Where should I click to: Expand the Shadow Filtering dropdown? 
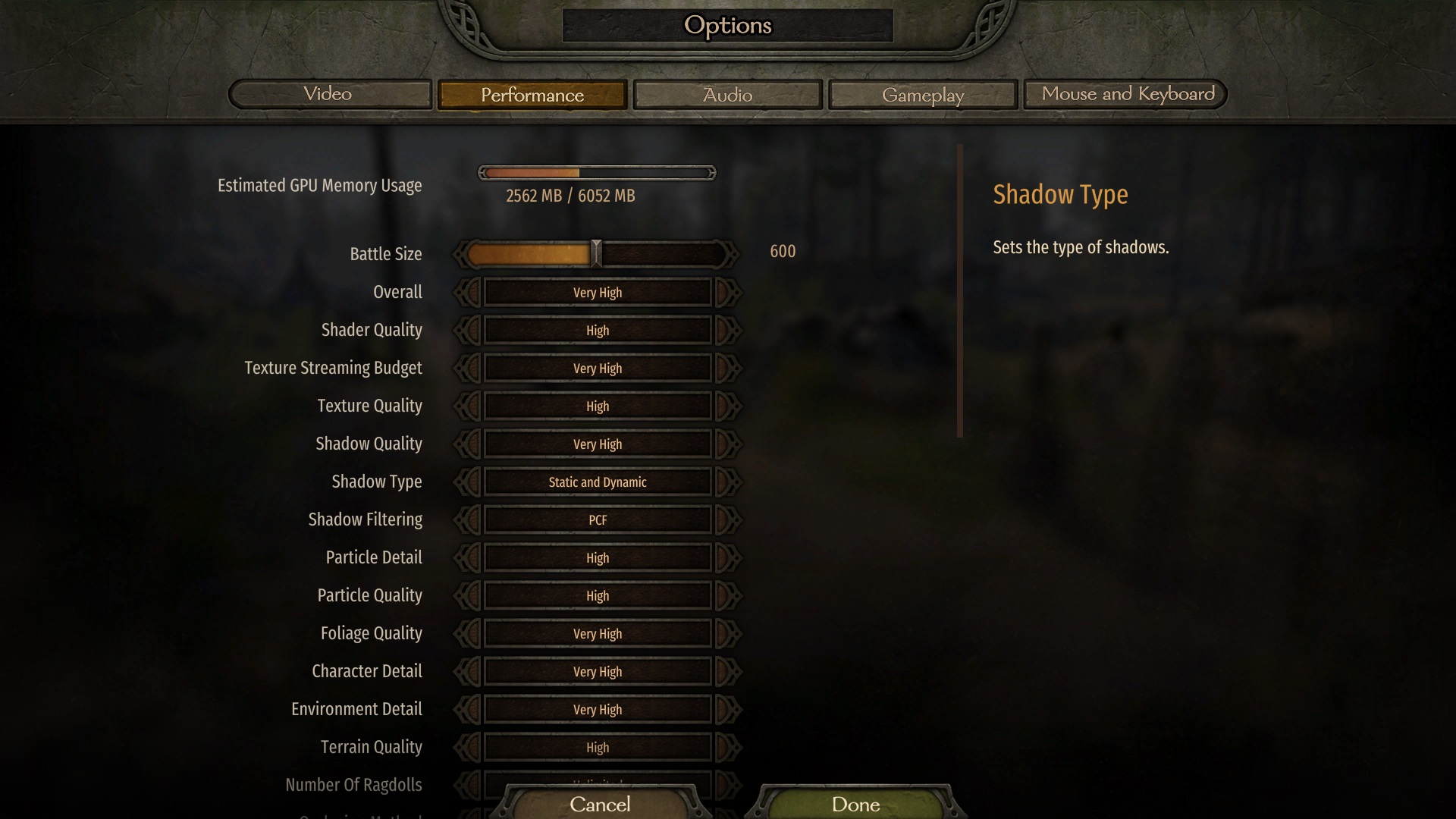pyautogui.click(x=596, y=520)
